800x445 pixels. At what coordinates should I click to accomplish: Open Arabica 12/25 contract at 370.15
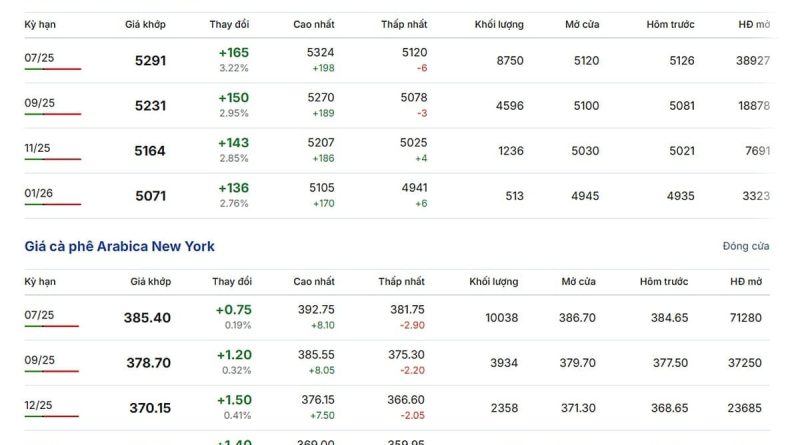38,405
